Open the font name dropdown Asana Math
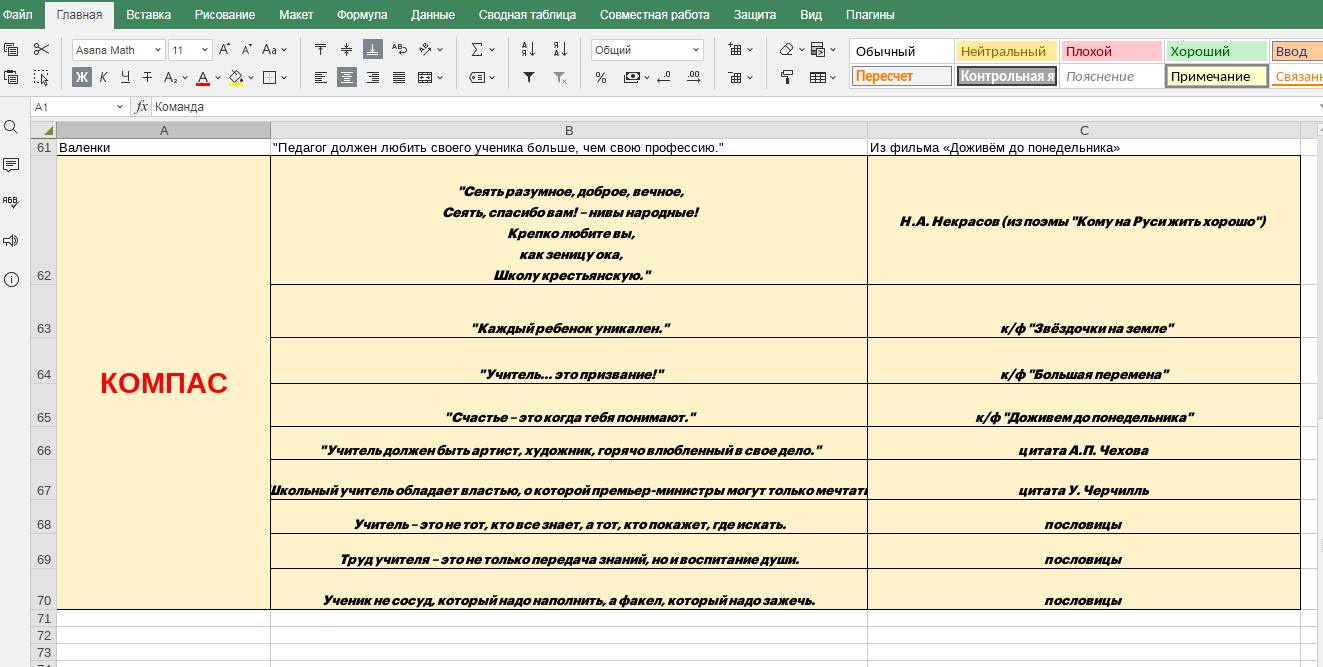 tap(118, 50)
